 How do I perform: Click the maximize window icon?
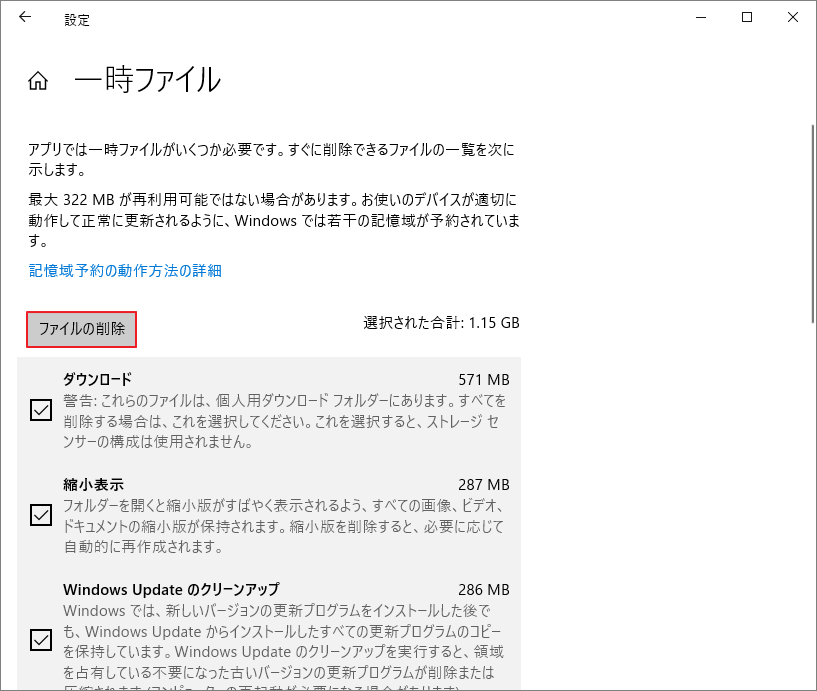point(746,17)
